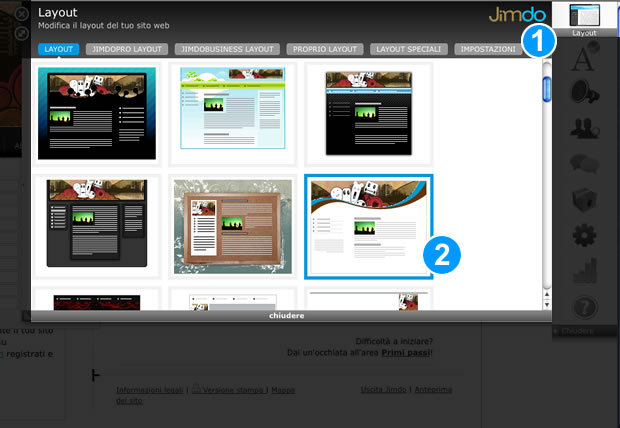This screenshot has height=428, width=620.
Task: Click the Chiudere button under the sidebar
Action: click(x=584, y=331)
